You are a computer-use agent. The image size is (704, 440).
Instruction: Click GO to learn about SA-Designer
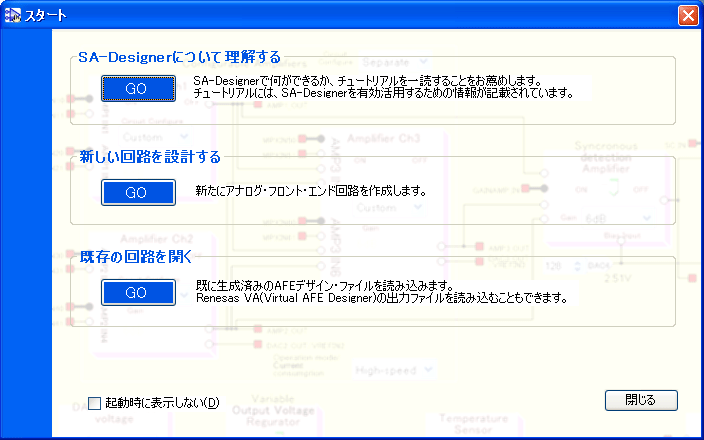click(138, 88)
